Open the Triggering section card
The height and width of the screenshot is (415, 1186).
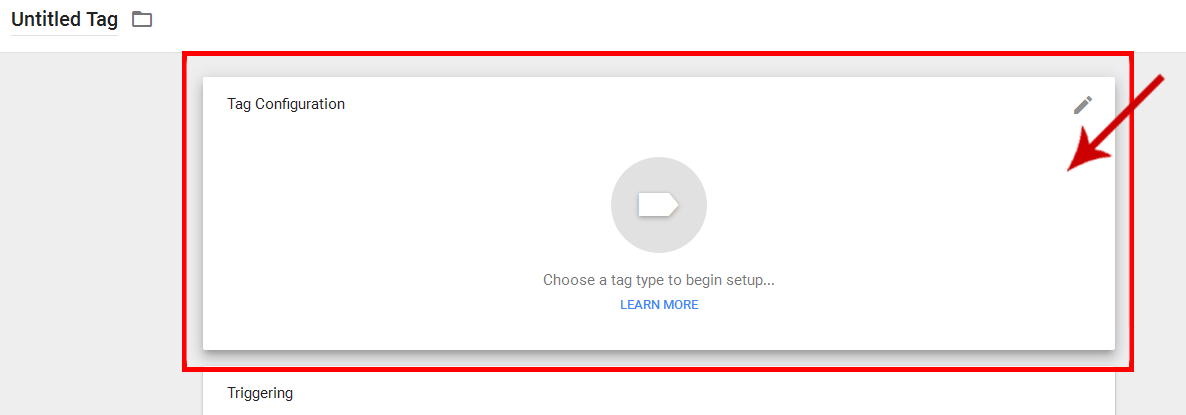click(x=659, y=395)
